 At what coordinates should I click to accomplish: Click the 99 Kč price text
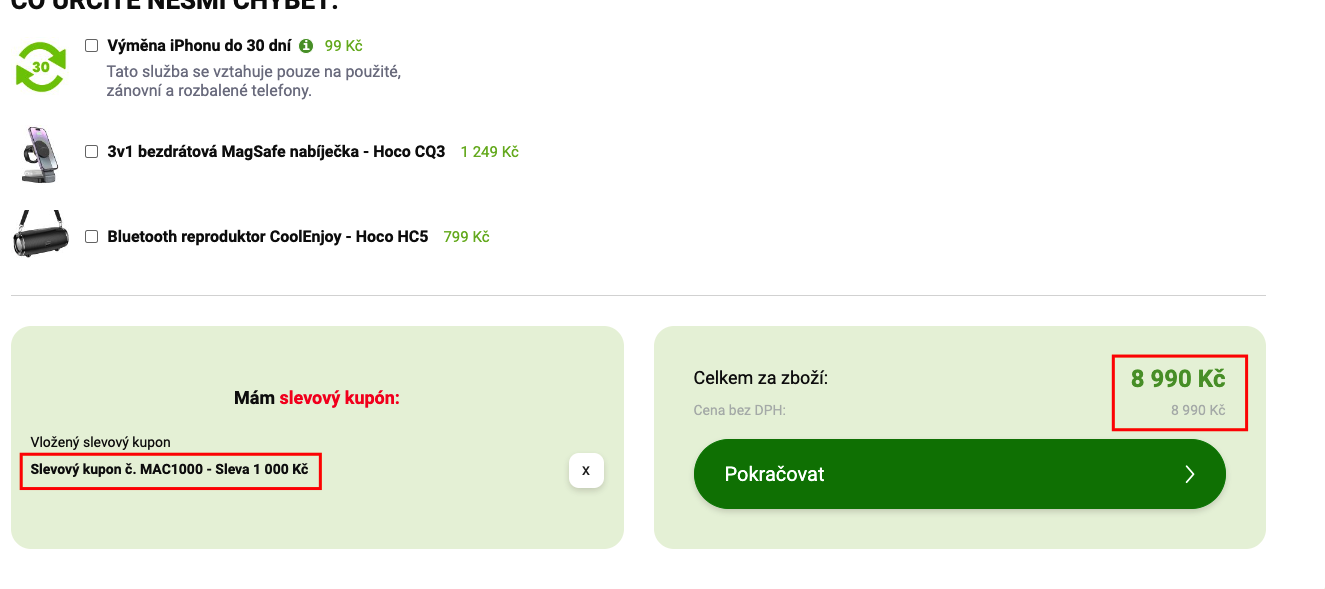click(343, 46)
